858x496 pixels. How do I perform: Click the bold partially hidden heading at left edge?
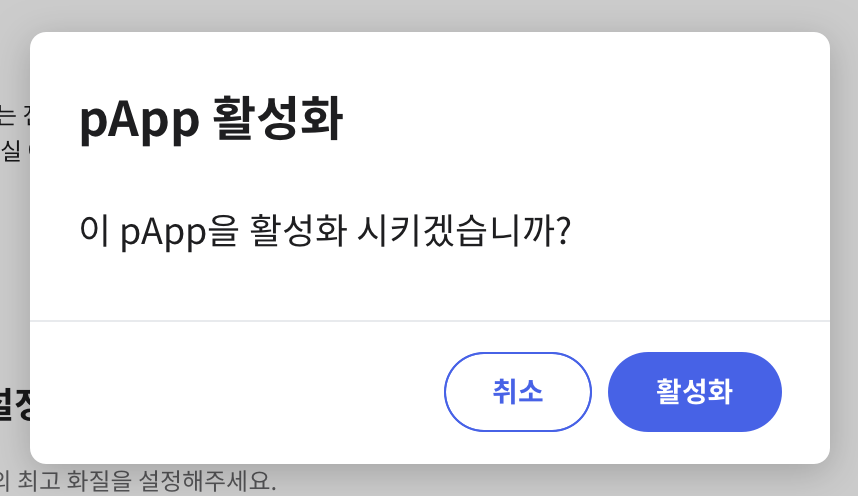15,405
